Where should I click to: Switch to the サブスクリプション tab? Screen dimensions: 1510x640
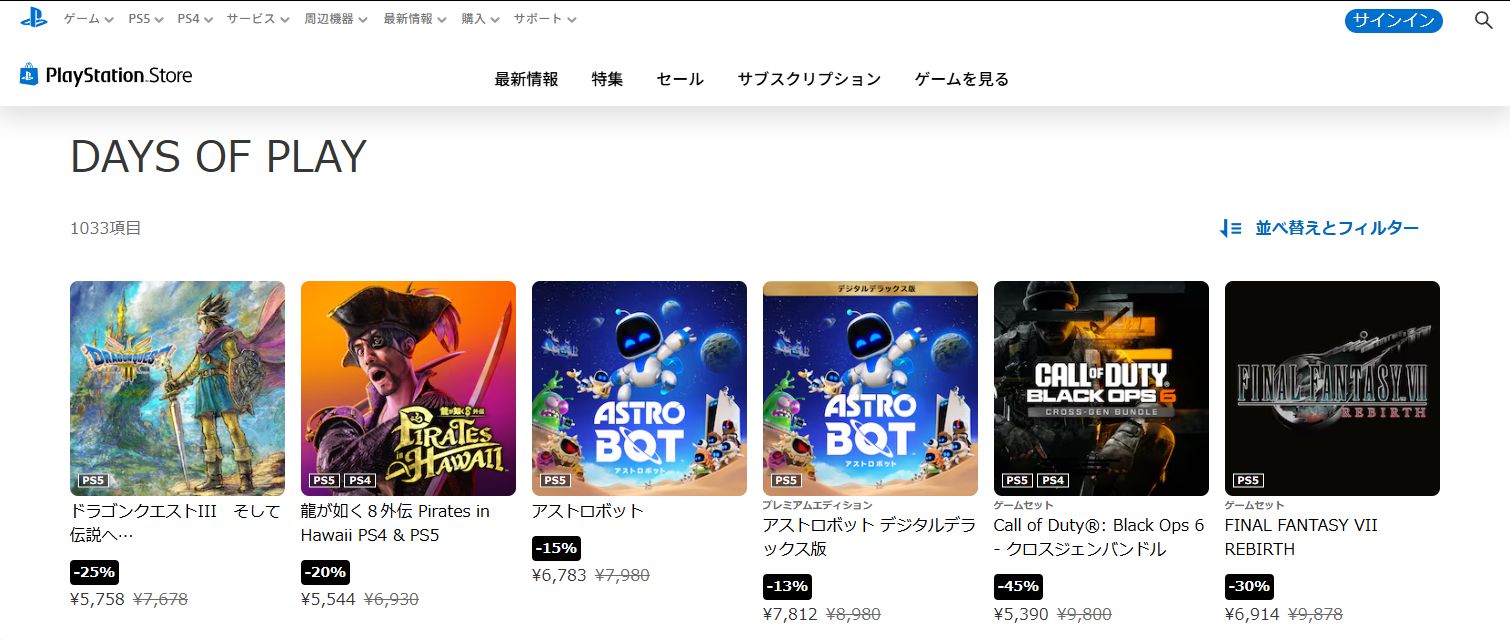(809, 79)
